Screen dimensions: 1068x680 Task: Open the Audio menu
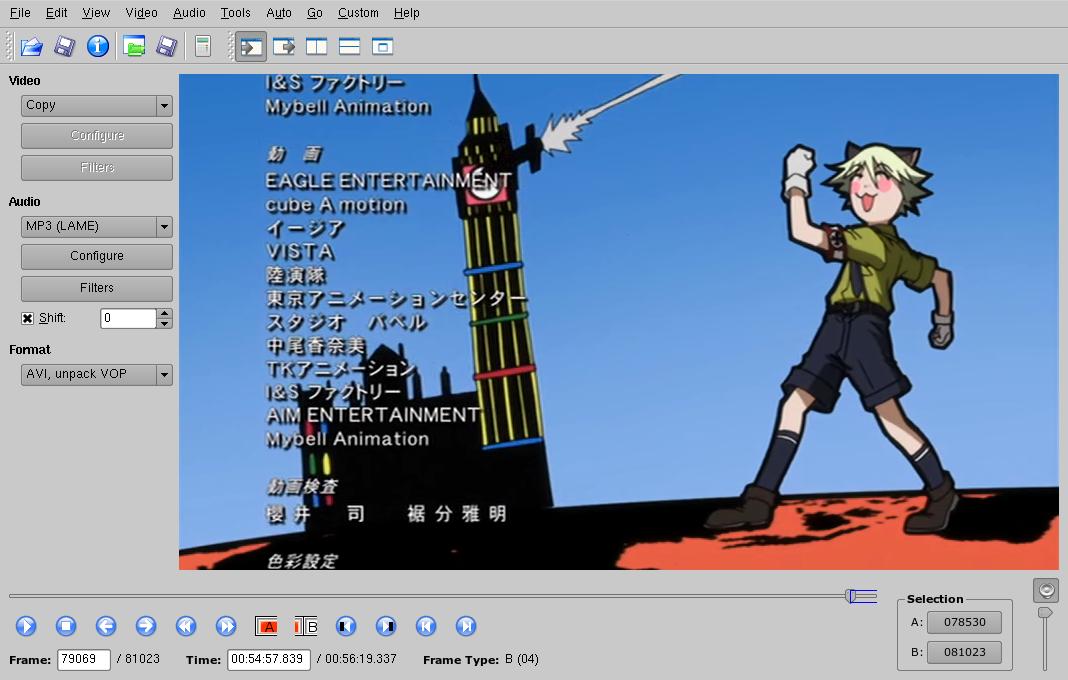click(x=189, y=13)
